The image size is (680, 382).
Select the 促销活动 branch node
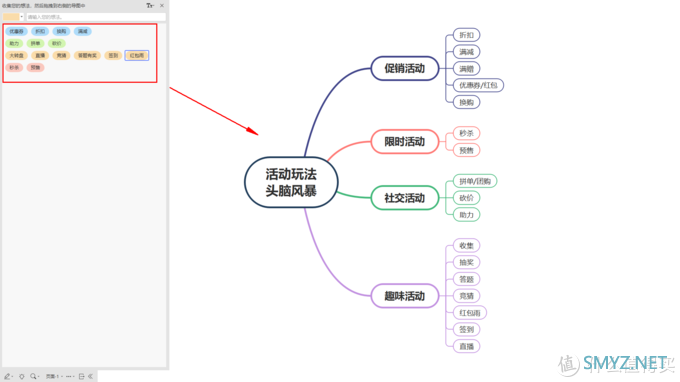coord(405,69)
